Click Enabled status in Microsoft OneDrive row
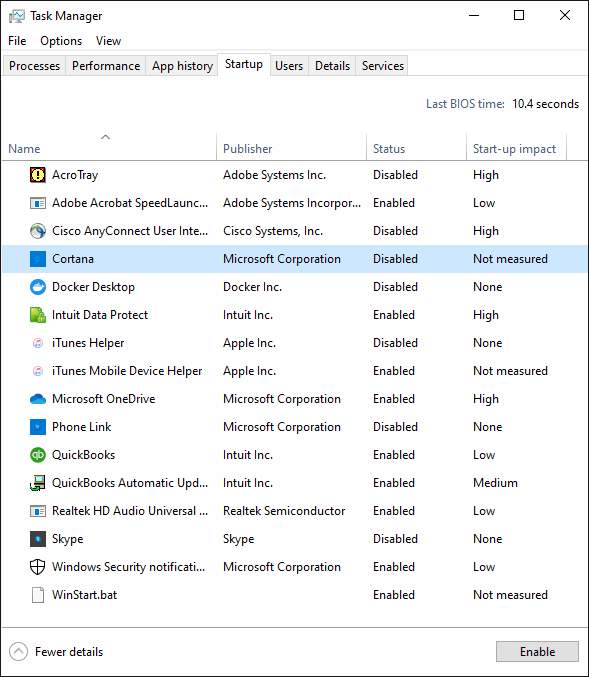 coord(394,399)
